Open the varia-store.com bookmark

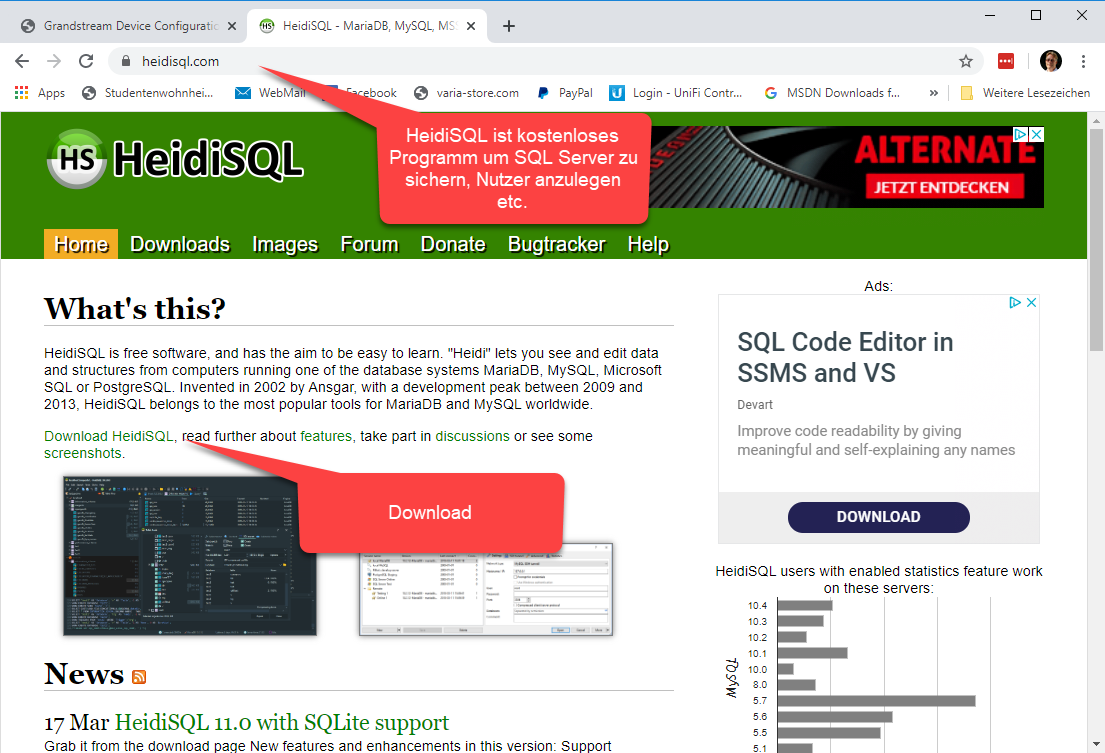click(x=467, y=93)
